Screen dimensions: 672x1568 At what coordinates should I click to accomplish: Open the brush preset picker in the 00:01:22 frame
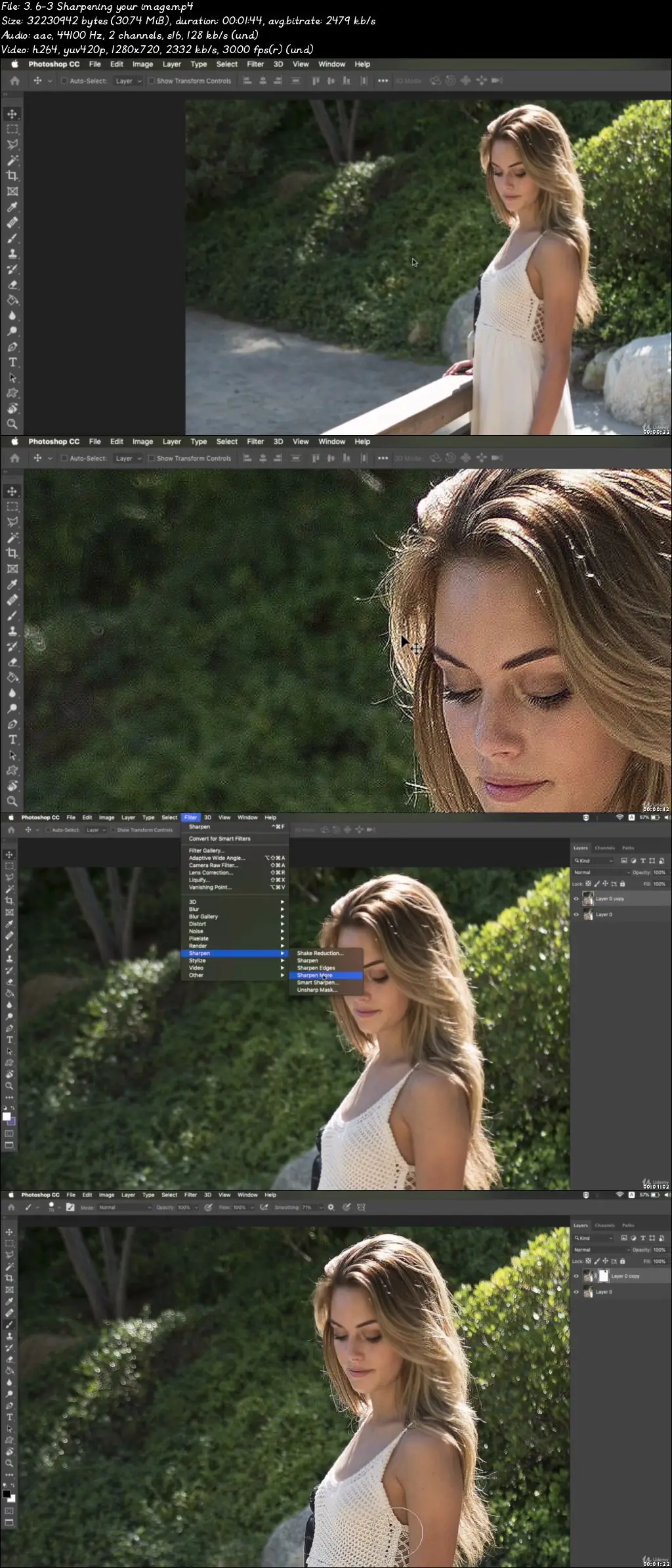coord(53,1207)
